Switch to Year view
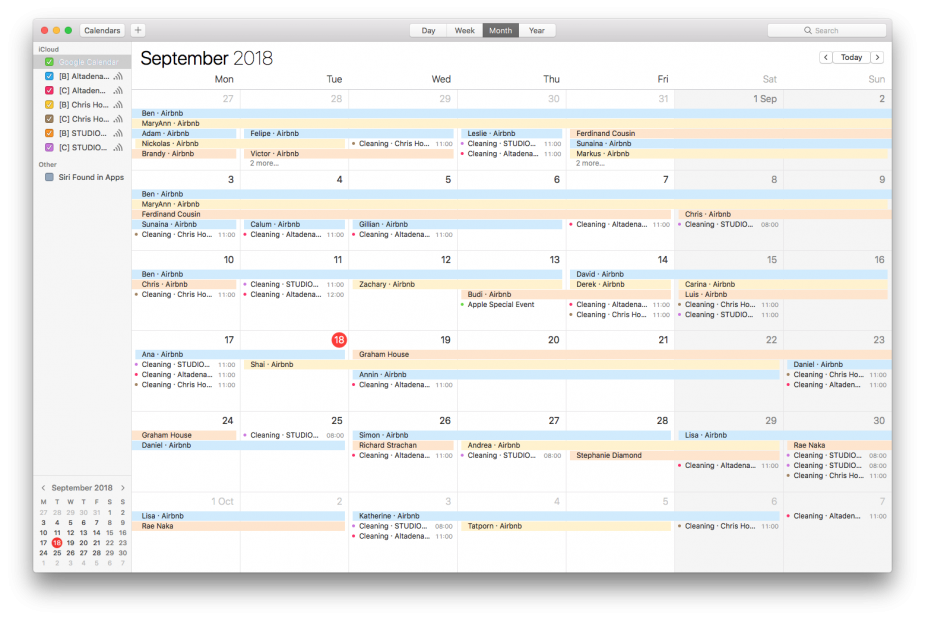925x620 pixels. tap(537, 30)
